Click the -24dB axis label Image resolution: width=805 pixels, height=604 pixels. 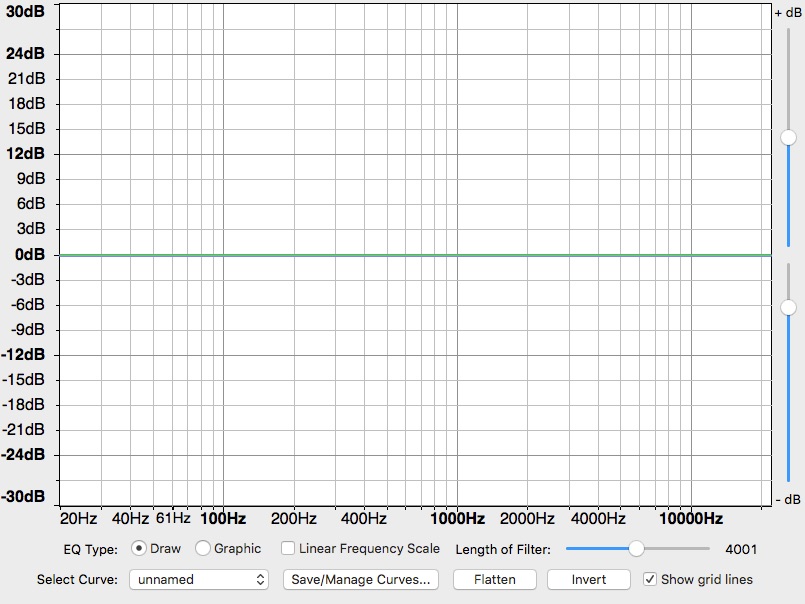pyautogui.click(x=23, y=454)
